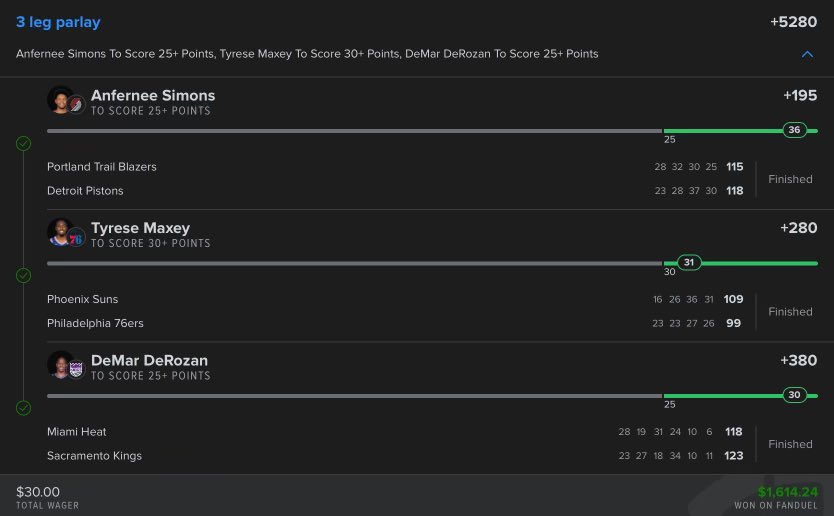
Task: Open the 3 leg parlay title
Action: [58, 22]
